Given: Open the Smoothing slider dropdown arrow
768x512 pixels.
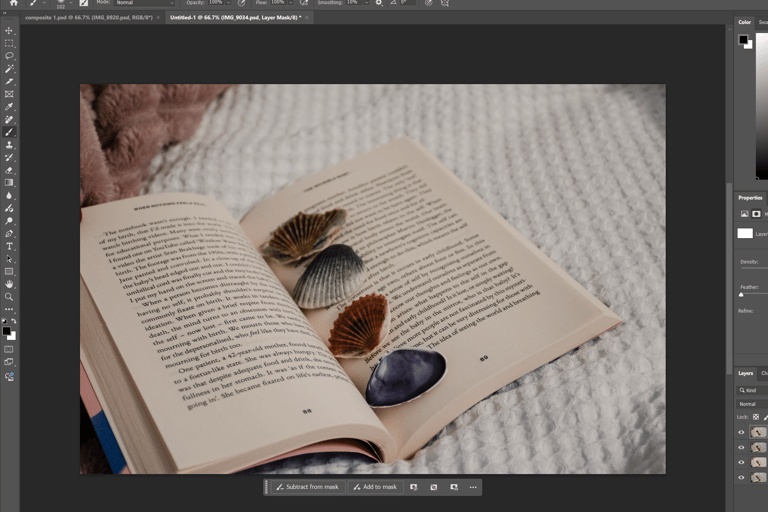Looking at the screenshot, I should (366, 3).
